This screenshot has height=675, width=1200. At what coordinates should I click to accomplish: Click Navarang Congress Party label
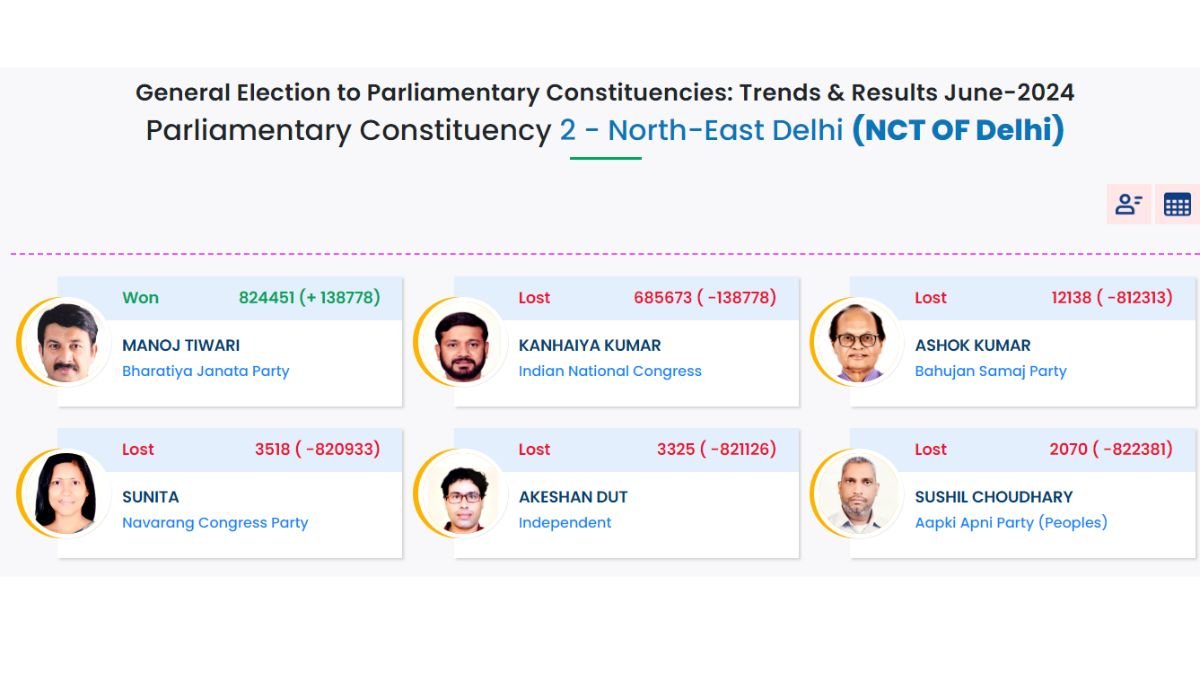[215, 522]
